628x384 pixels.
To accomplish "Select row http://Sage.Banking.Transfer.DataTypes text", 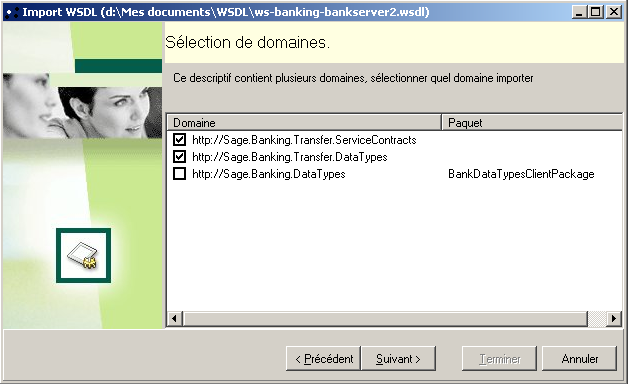I will pyautogui.click(x=290, y=157).
